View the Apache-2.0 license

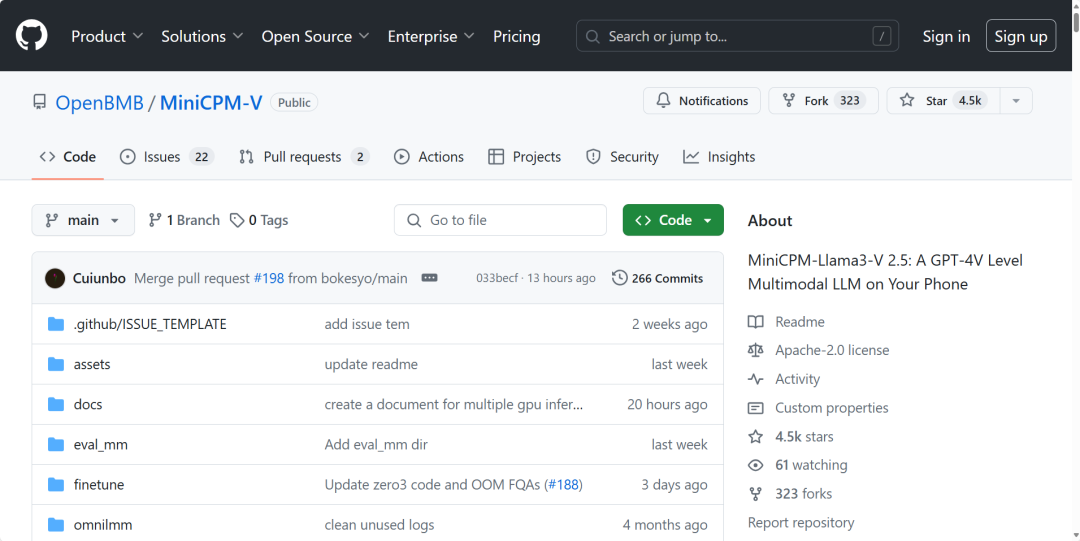pyautogui.click(x=831, y=350)
